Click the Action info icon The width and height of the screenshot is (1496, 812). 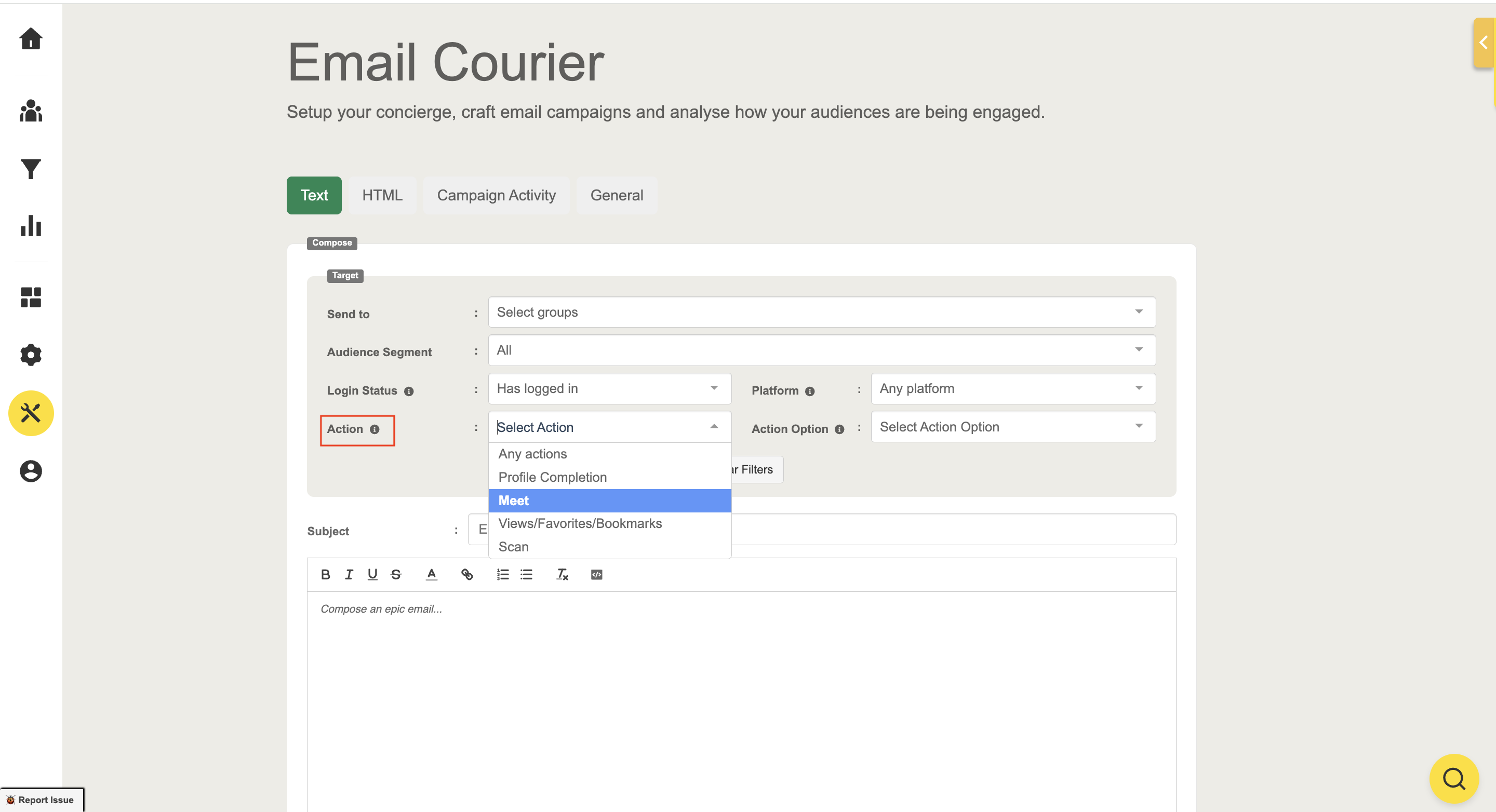[375, 429]
